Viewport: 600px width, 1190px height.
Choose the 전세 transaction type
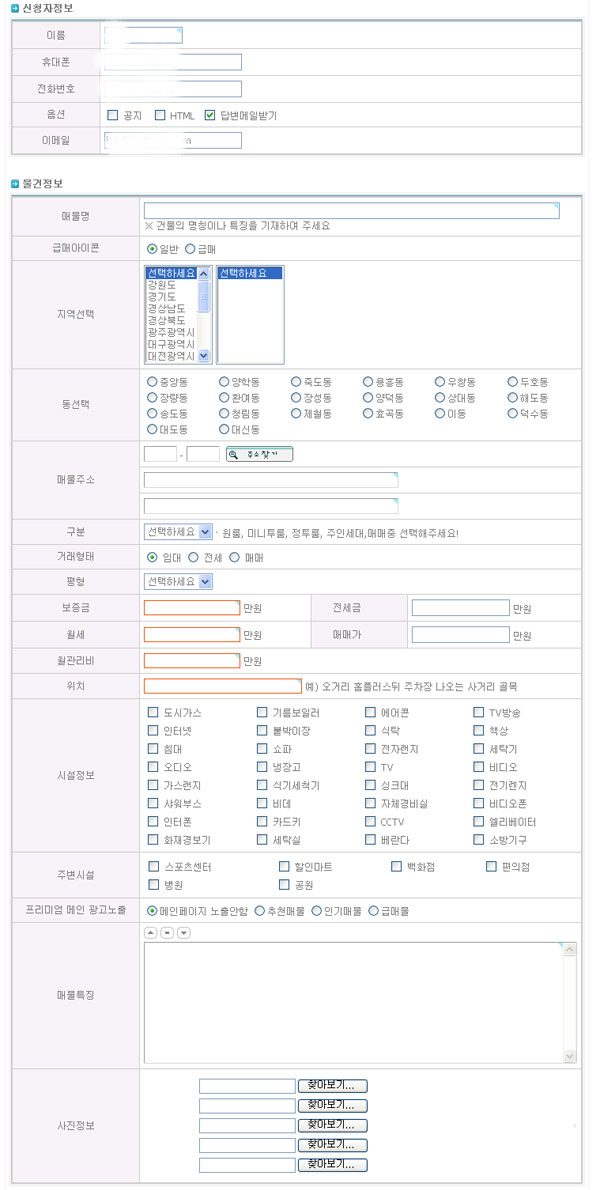(x=193, y=557)
